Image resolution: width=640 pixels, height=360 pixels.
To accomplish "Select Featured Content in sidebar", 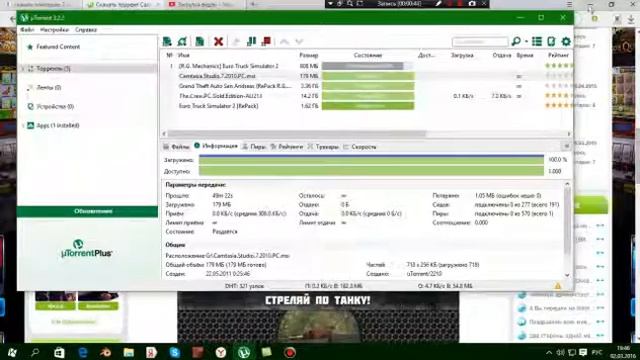I will click(58, 47).
